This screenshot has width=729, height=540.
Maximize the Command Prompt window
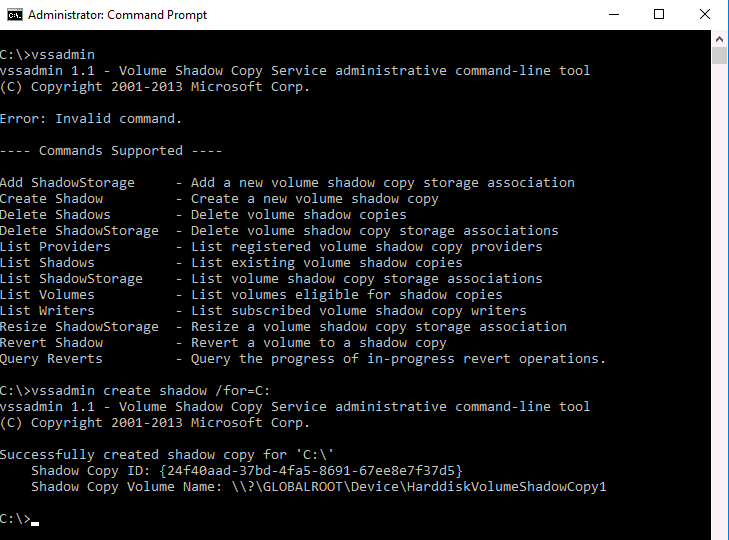[x=659, y=14]
